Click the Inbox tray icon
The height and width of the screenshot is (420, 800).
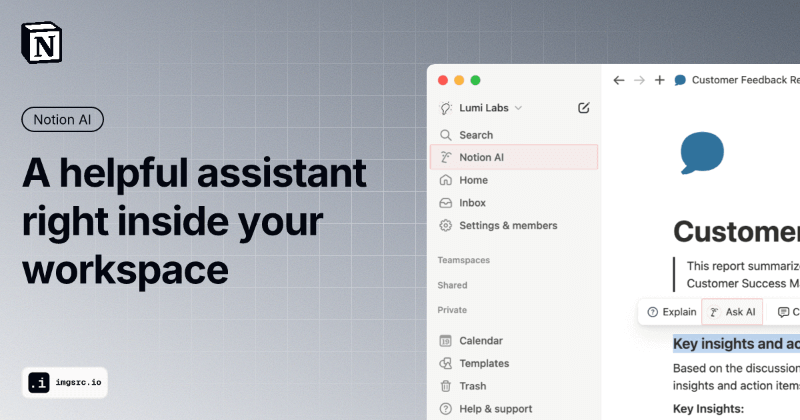point(445,203)
